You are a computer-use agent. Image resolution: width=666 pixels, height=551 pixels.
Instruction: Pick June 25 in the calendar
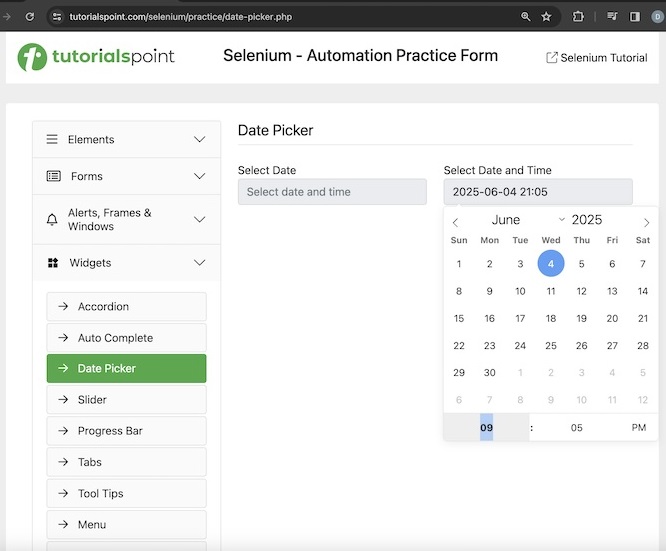tap(551, 345)
